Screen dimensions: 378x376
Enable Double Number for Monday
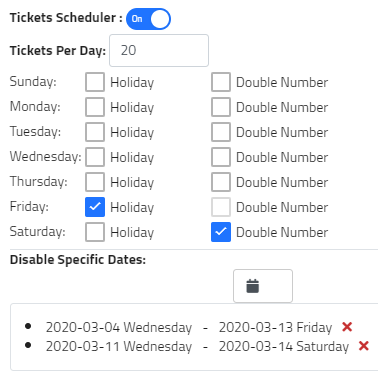click(x=221, y=107)
